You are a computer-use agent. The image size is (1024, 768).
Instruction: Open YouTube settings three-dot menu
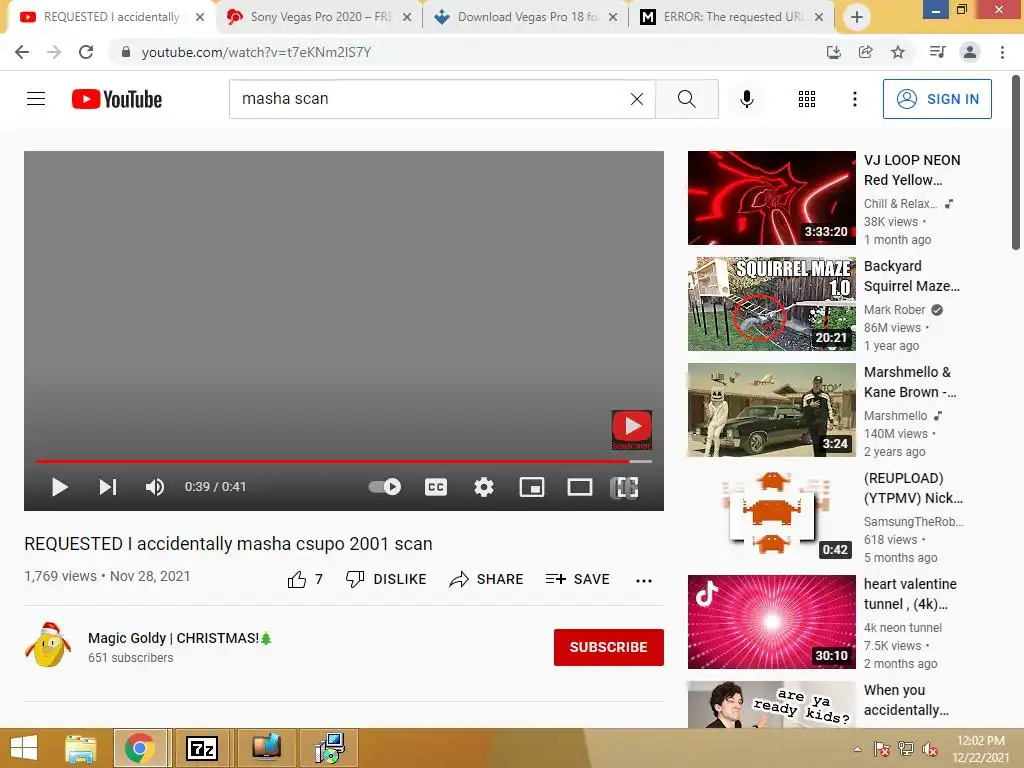854,99
